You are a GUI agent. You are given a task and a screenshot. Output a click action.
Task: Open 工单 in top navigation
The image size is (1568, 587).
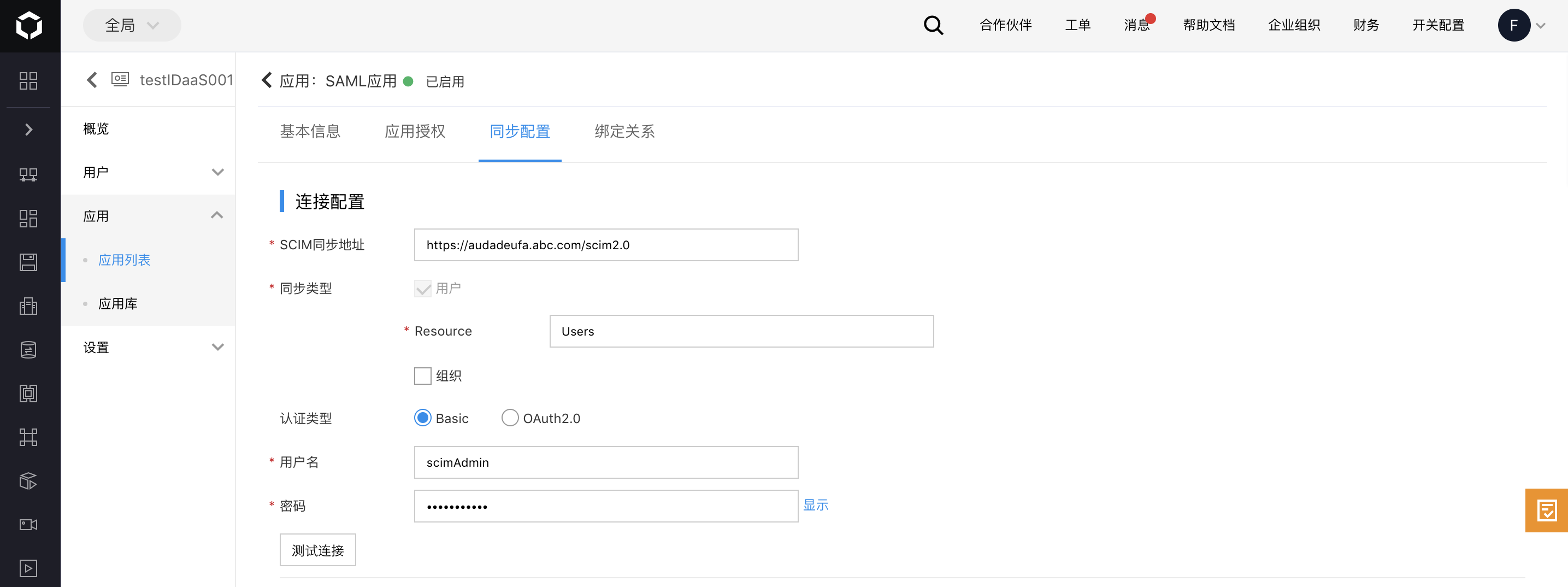tap(1077, 25)
